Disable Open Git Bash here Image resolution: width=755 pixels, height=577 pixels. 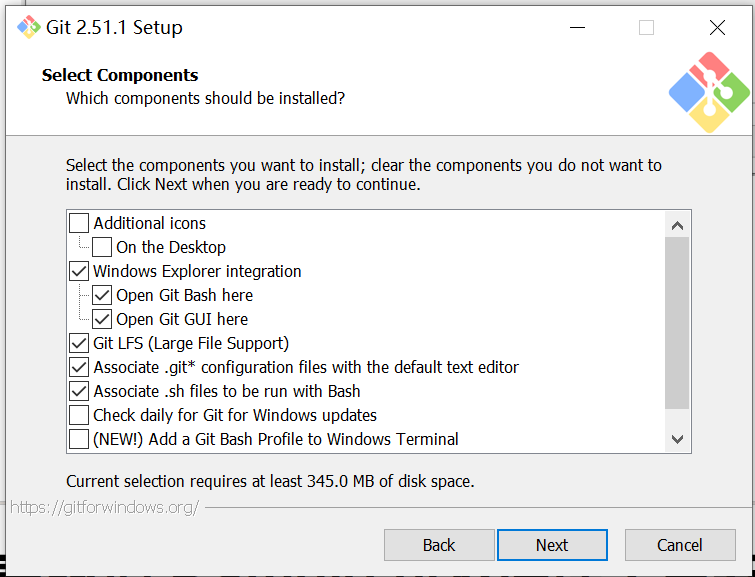pyautogui.click(x=102, y=295)
